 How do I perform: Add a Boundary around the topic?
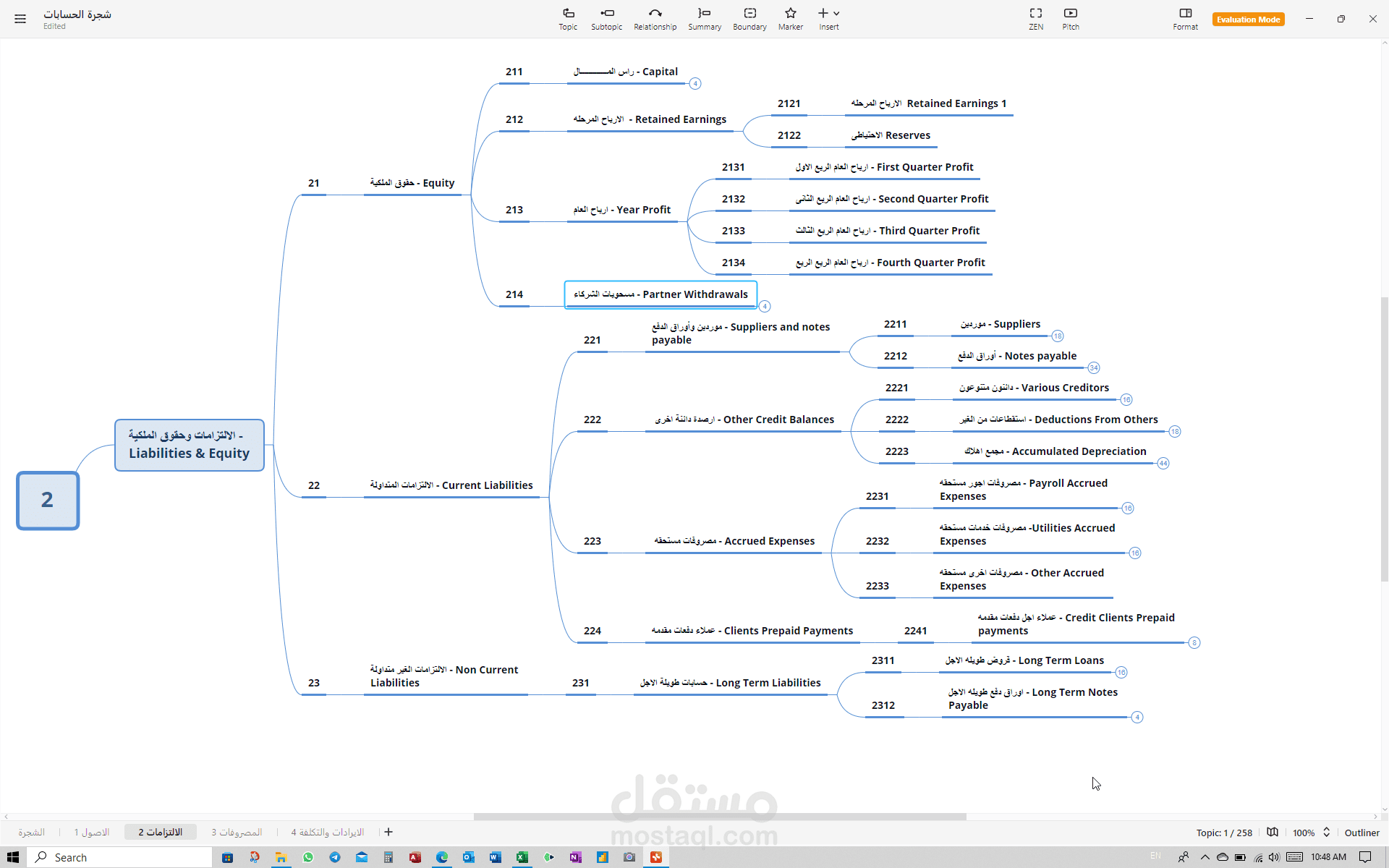coord(749,19)
